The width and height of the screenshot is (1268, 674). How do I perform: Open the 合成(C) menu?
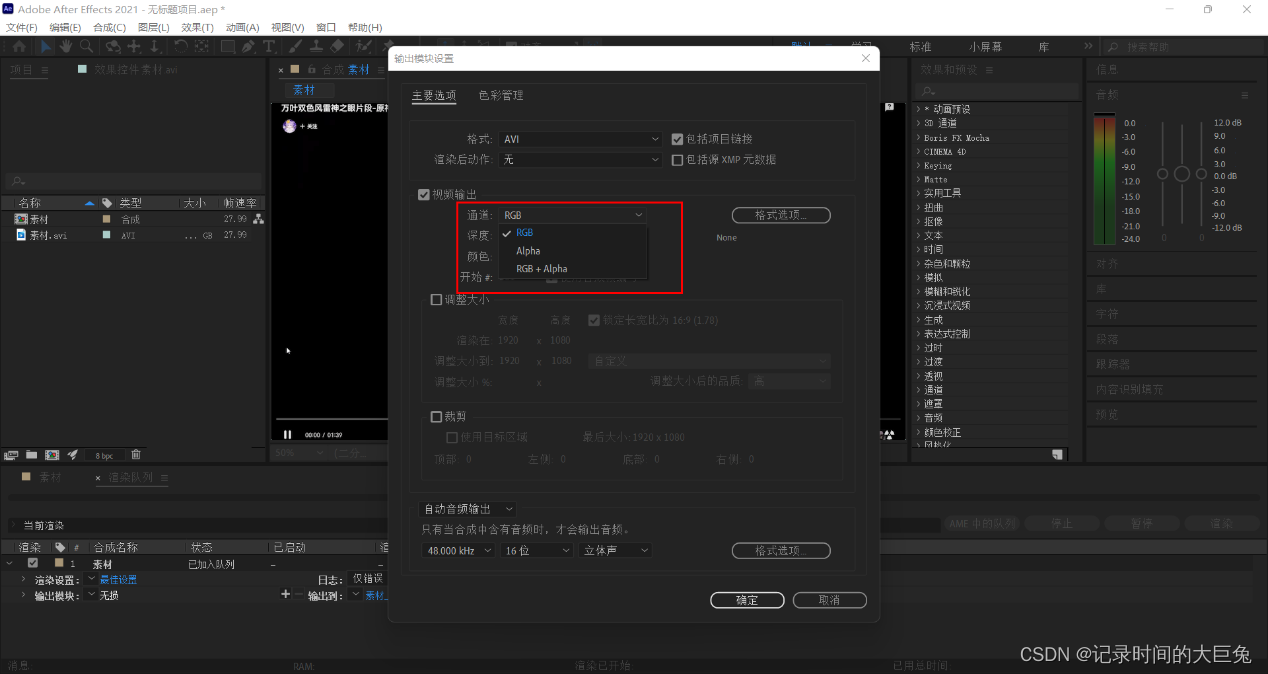(x=109, y=27)
